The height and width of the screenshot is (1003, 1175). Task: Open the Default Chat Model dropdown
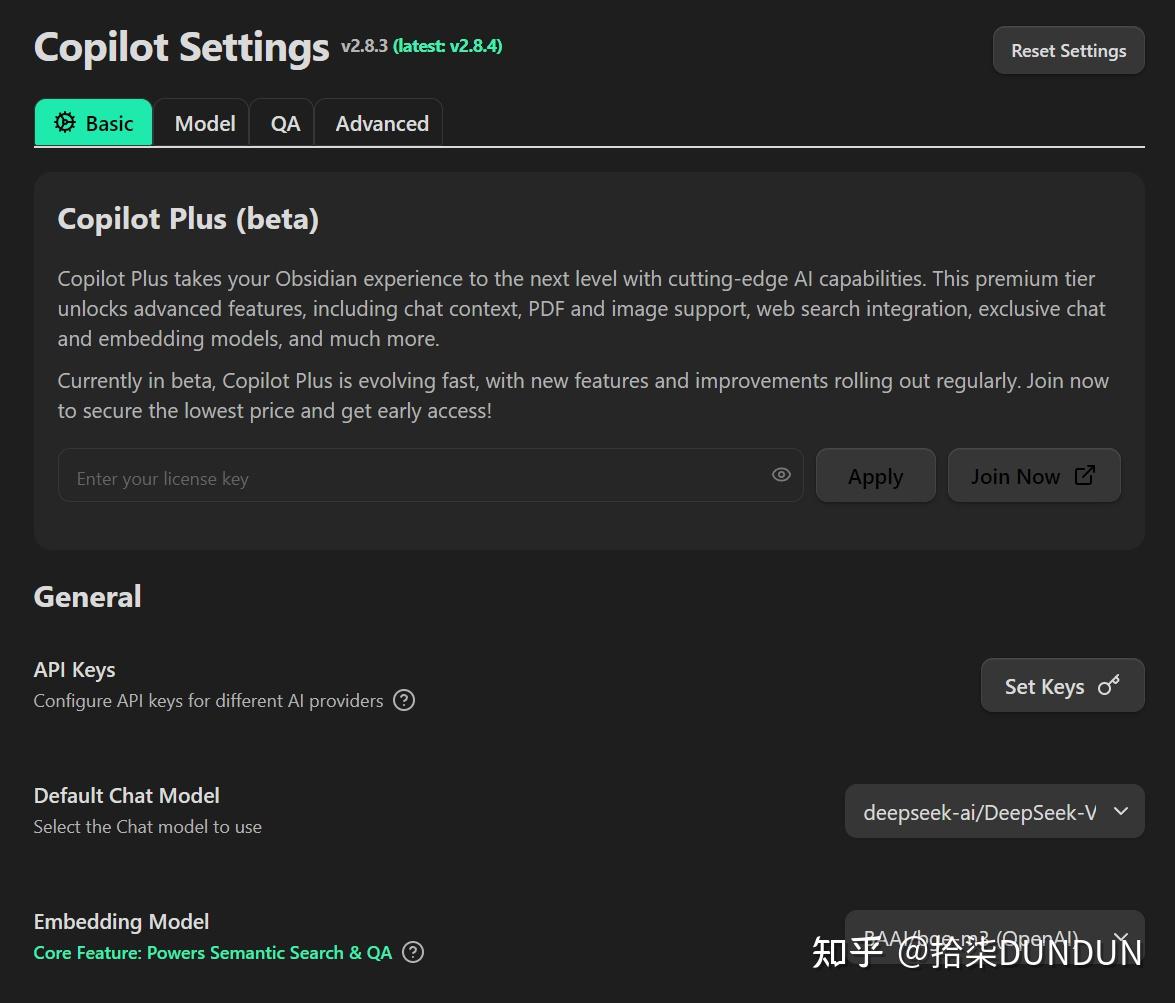point(980,812)
